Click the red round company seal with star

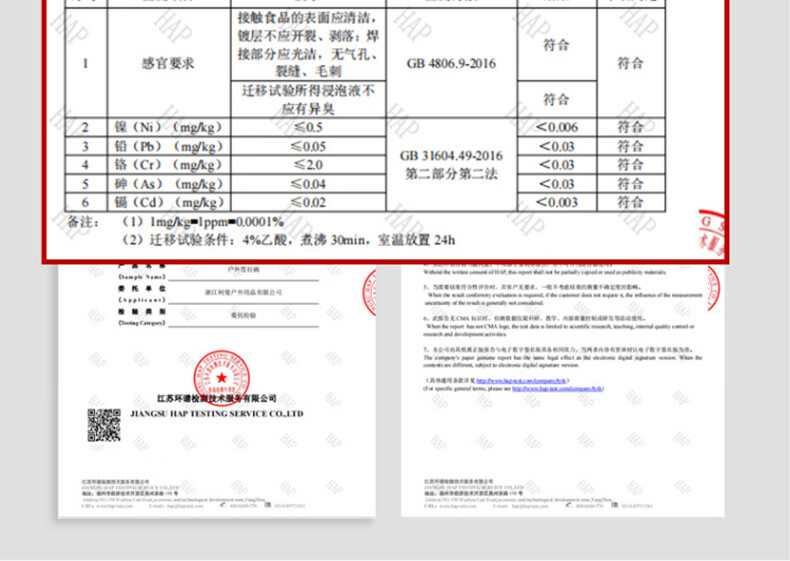coord(221,378)
